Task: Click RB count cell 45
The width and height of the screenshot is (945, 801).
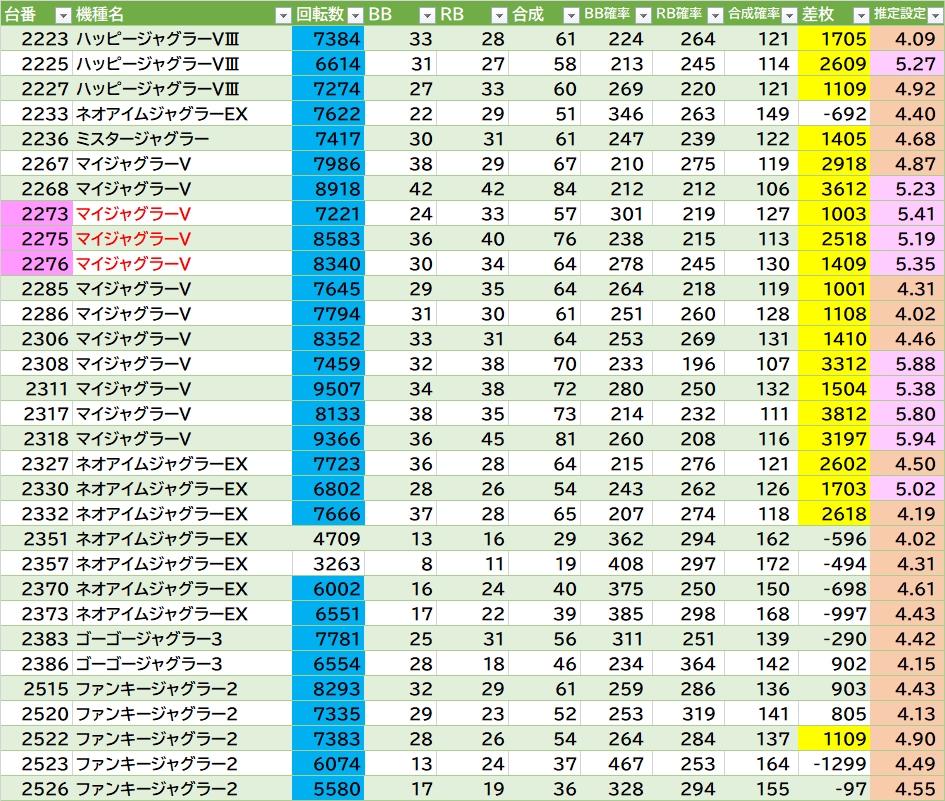Action: coord(472,439)
